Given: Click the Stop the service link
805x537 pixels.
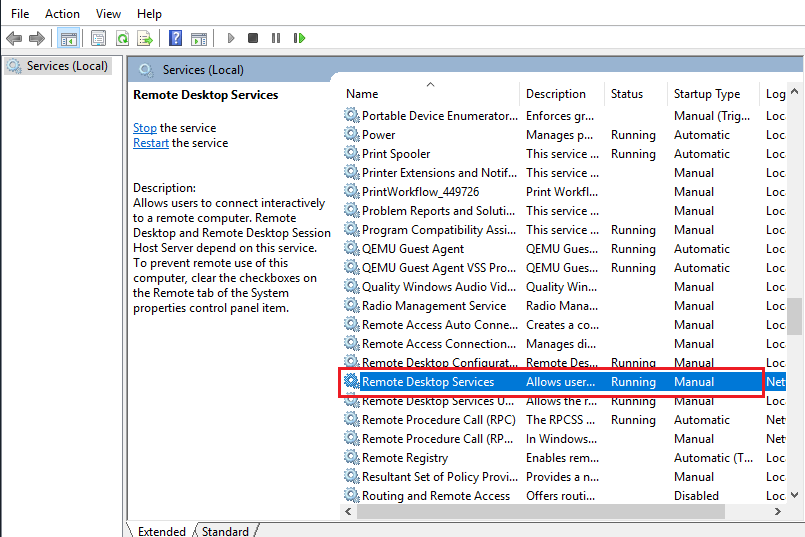Looking at the screenshot, I should [145, 128].
